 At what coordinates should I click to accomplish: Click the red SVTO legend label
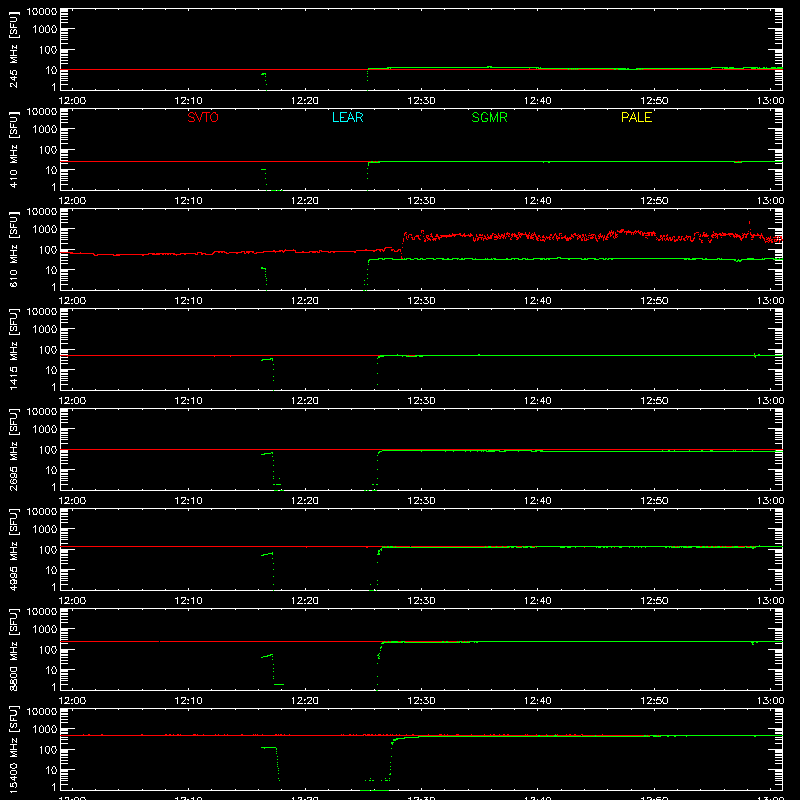203,117
